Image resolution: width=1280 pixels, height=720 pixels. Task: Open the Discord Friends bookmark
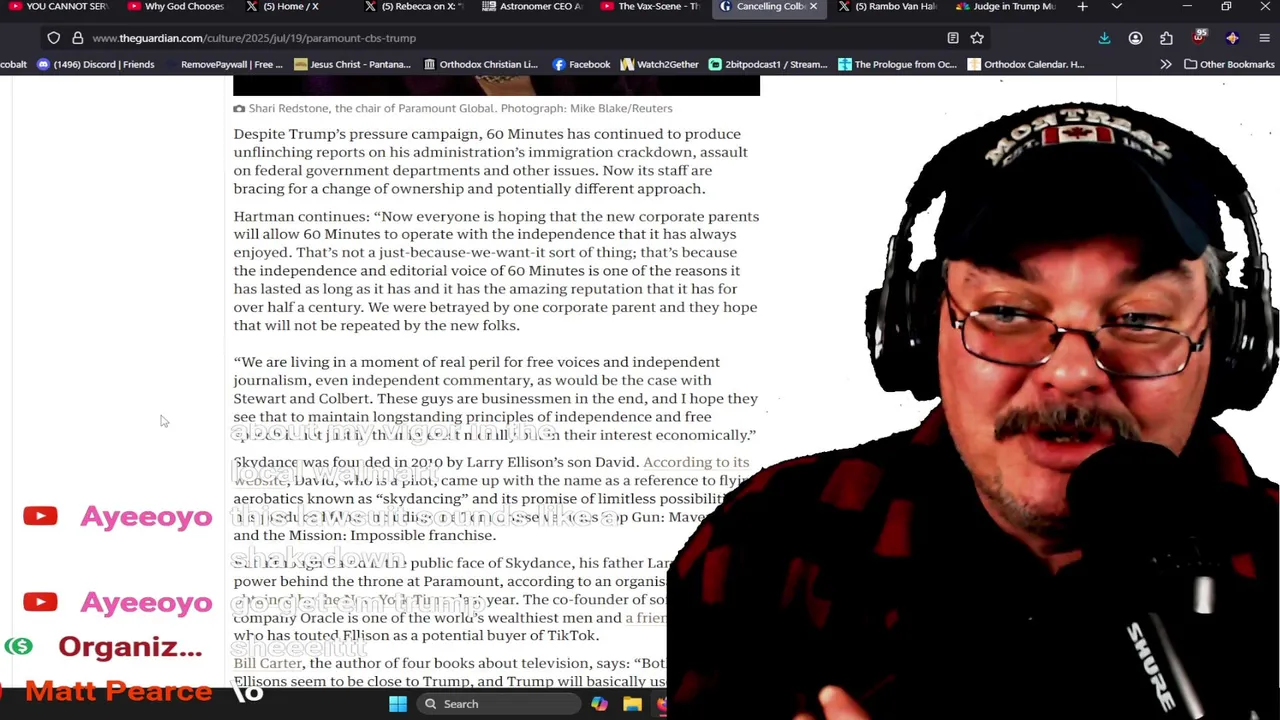pos(95,64)
